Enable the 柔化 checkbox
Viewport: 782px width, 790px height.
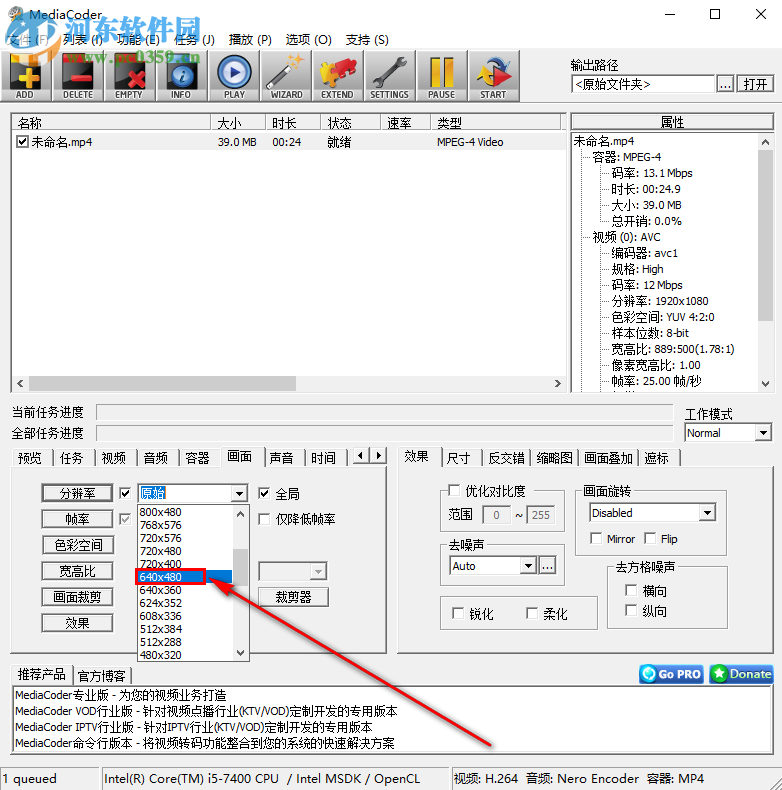532,613
